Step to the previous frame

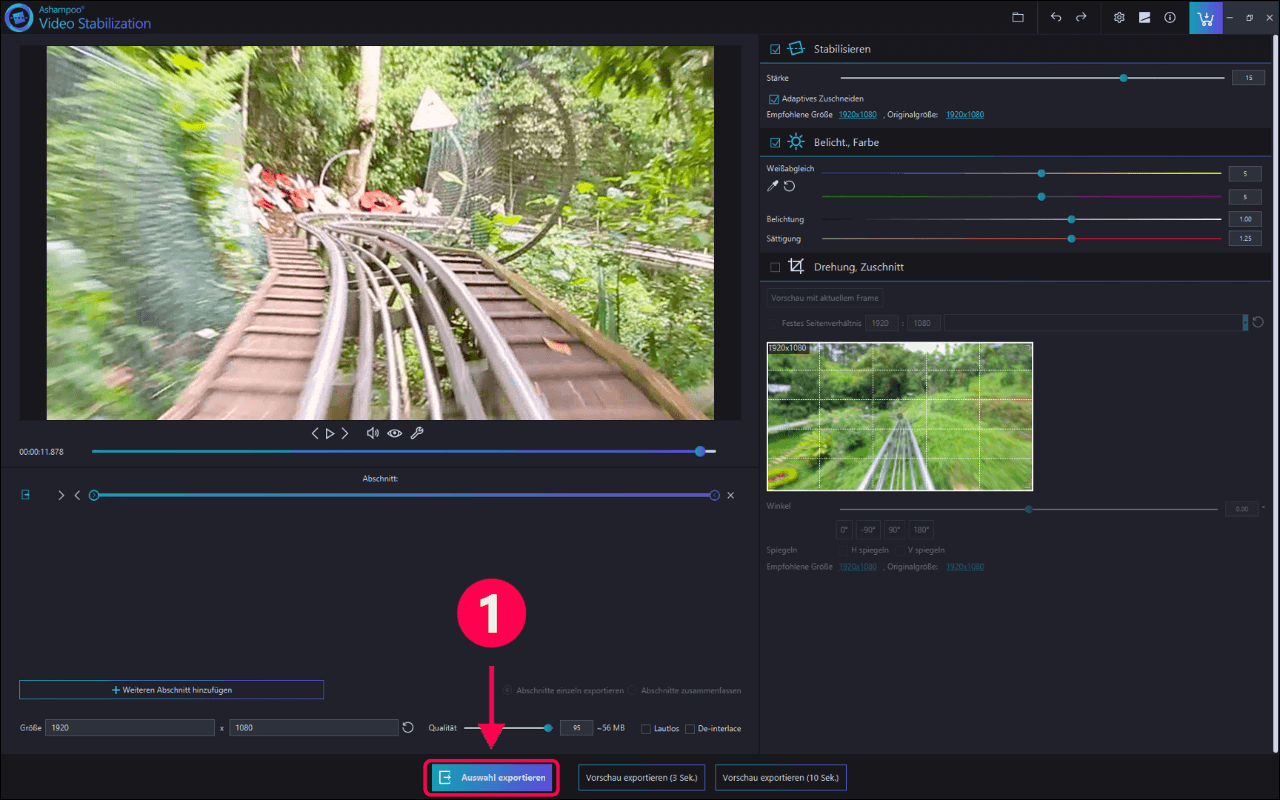click(x=315, y=434)
